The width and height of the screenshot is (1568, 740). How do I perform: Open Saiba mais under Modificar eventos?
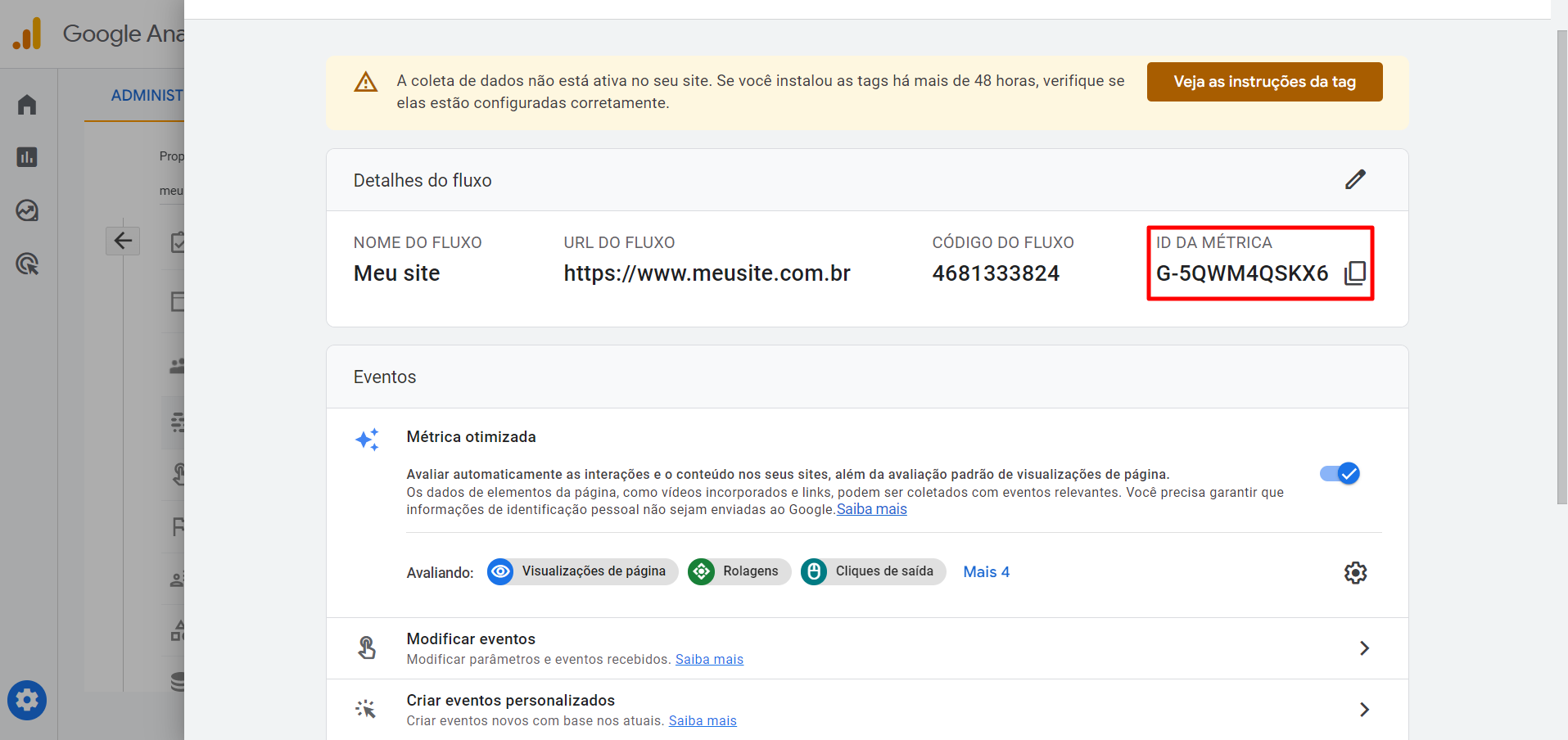(709, 660)
